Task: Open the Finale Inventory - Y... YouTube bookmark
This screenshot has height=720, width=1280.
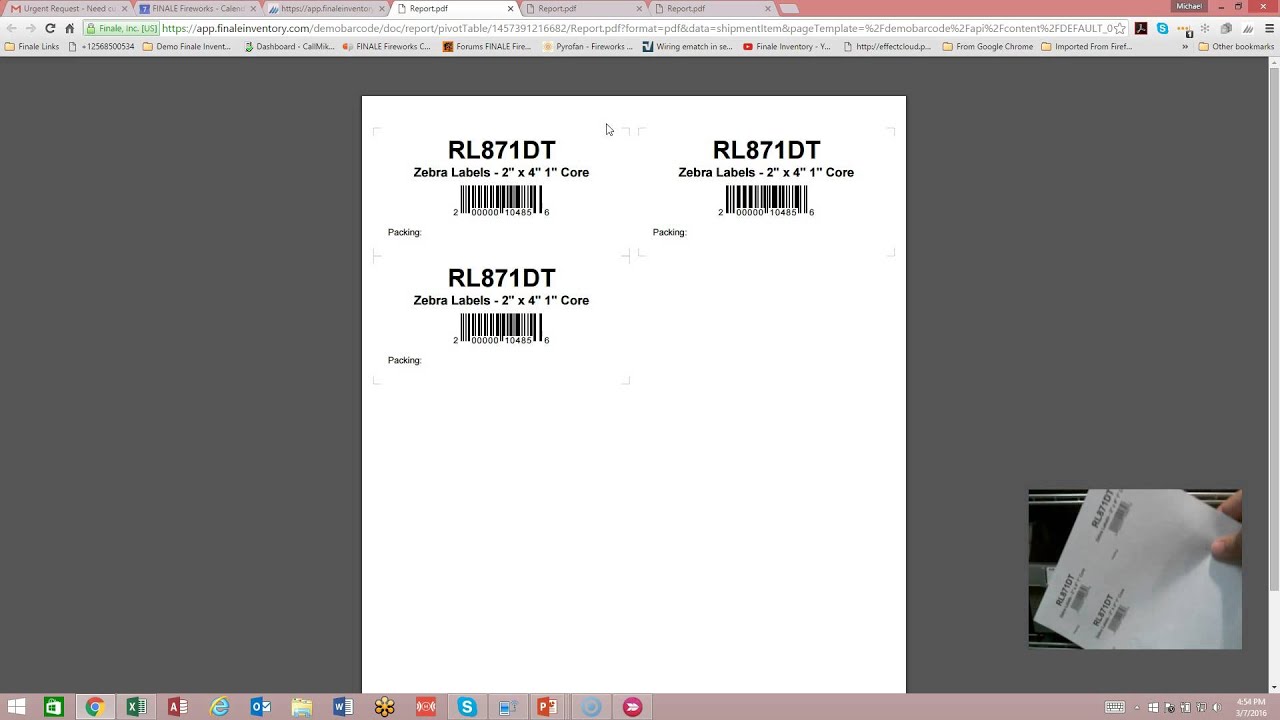Action: point(787,46)
